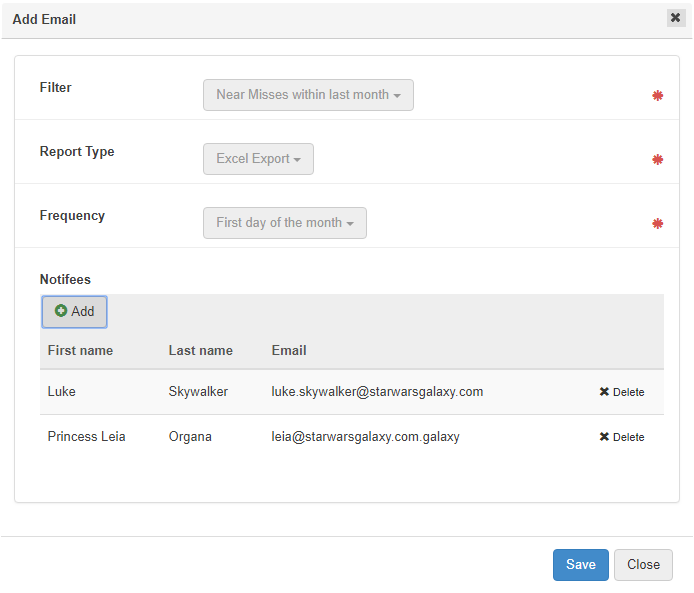Expand the Report Type Excel Export dropdown
Viewport: 694px width, 593px height.
[258, 159]
